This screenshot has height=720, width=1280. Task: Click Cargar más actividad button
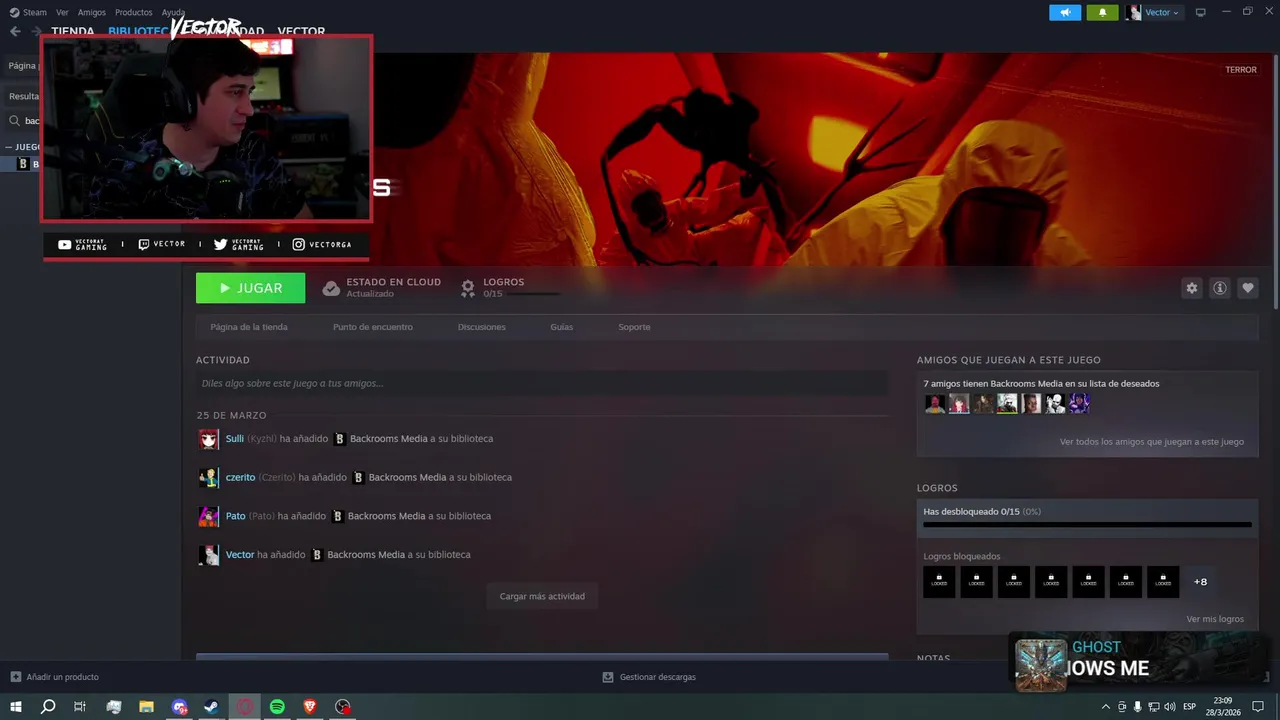tap(542, 596)
